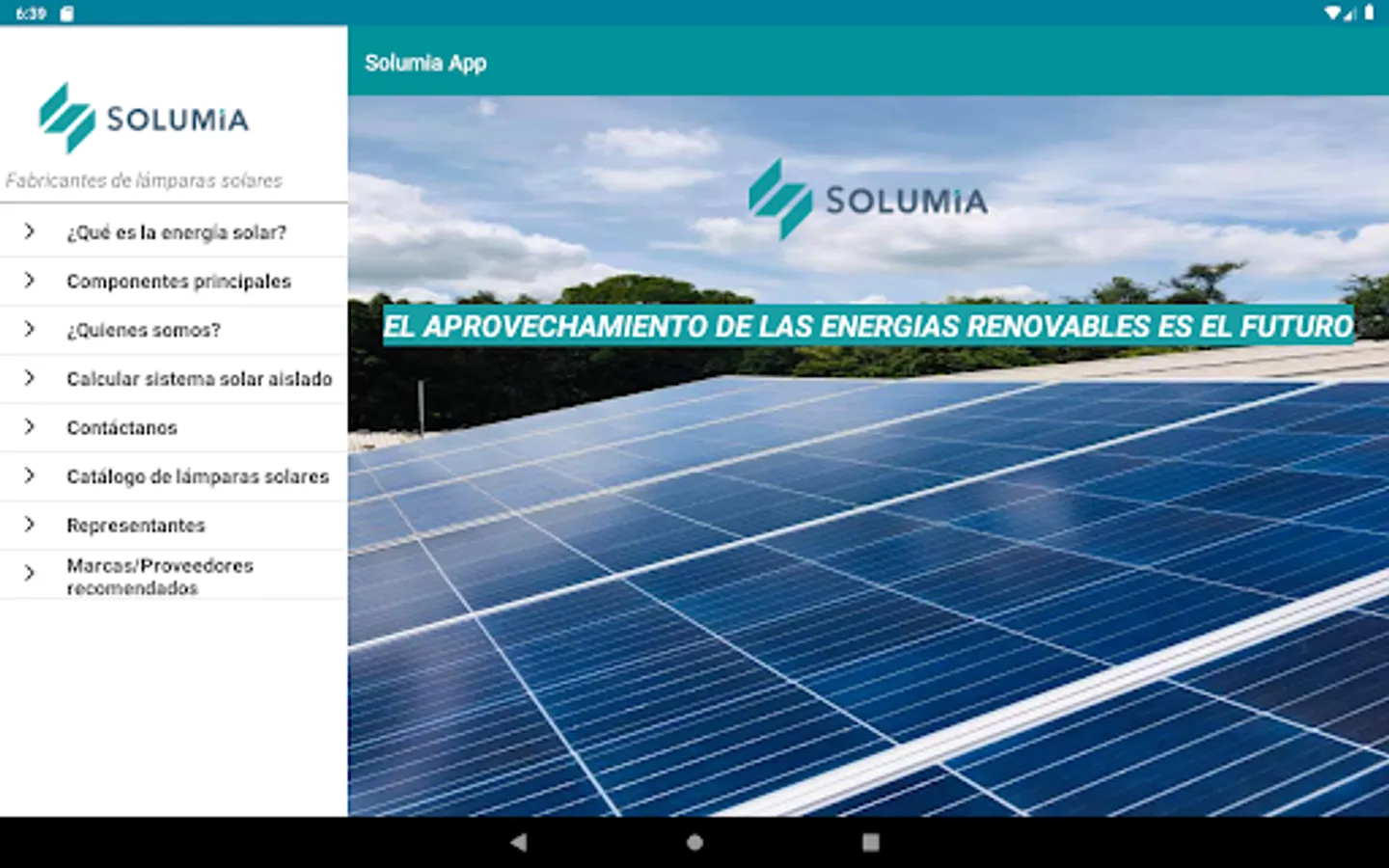1389x868 pixels.
Task: Open Representantes menu item
Action: click(x=174, y=526)
